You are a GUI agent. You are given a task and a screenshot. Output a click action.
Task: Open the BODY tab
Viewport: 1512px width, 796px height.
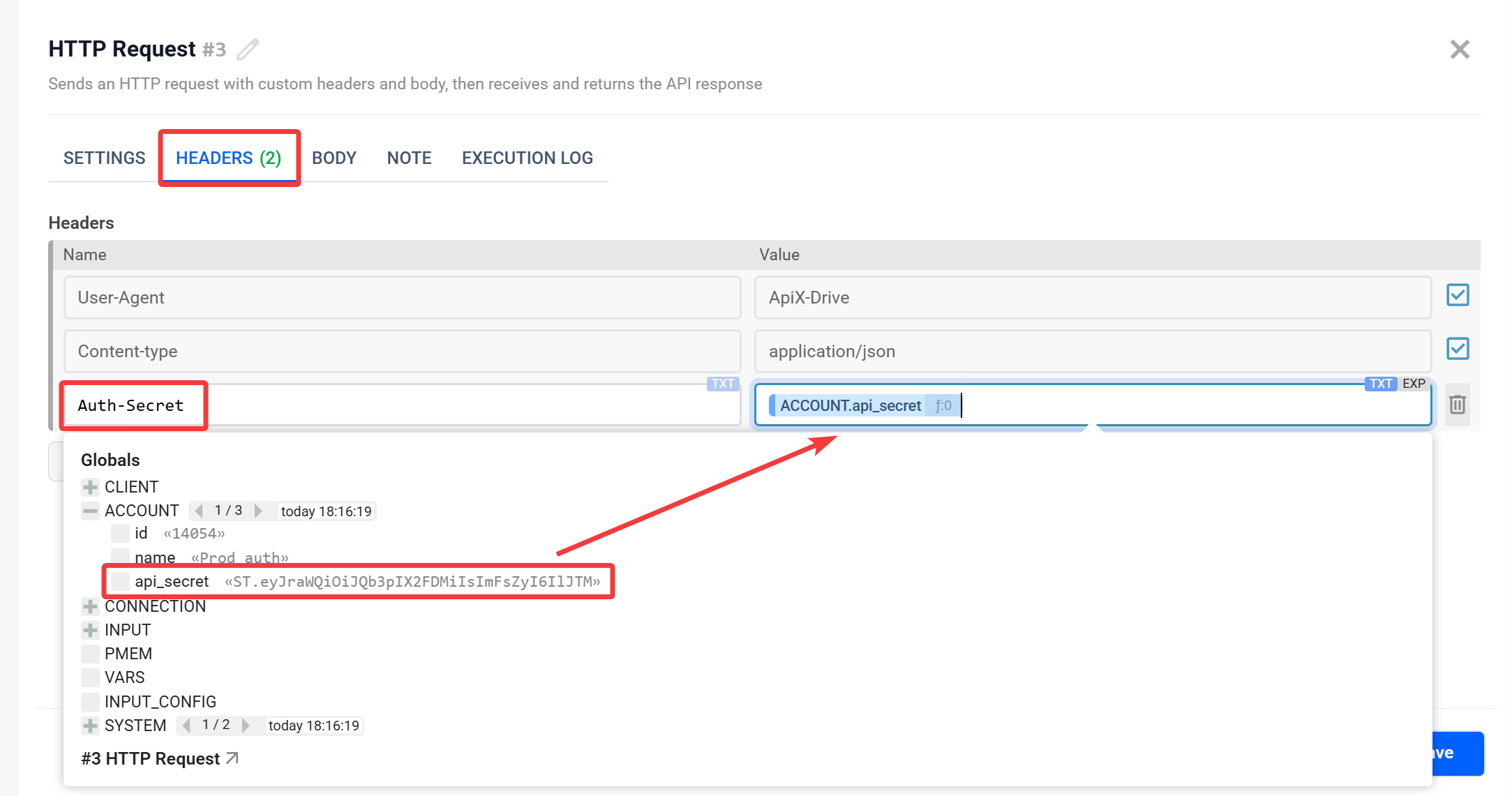pyautogui.click(x=334, y=158)
